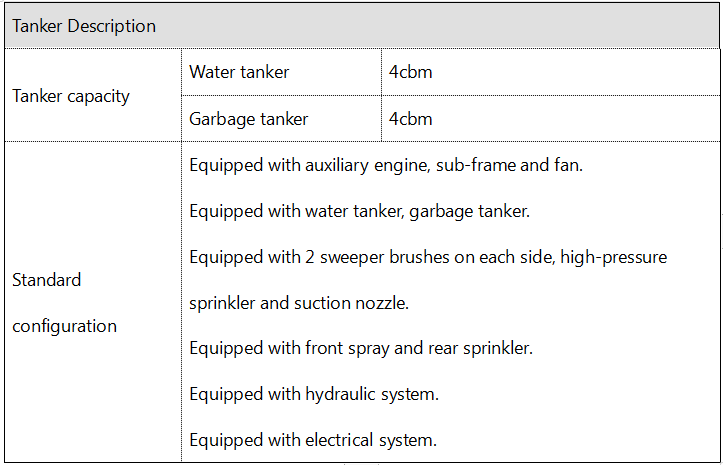Click the Water tanker label cell
The width and height of the screenshot is (723, 465).
[x=281, y=72]
